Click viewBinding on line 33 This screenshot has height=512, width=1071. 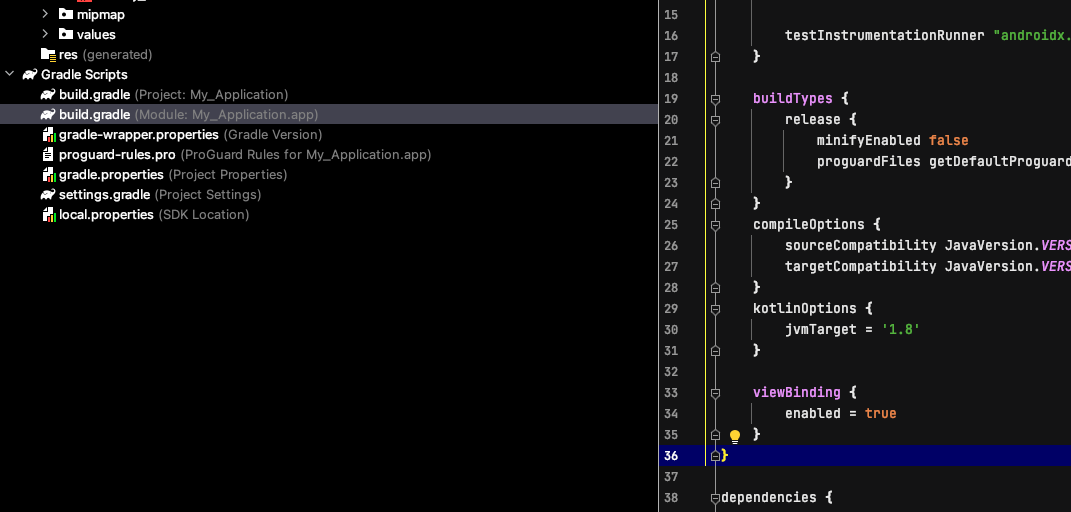[x=796, y=393]
